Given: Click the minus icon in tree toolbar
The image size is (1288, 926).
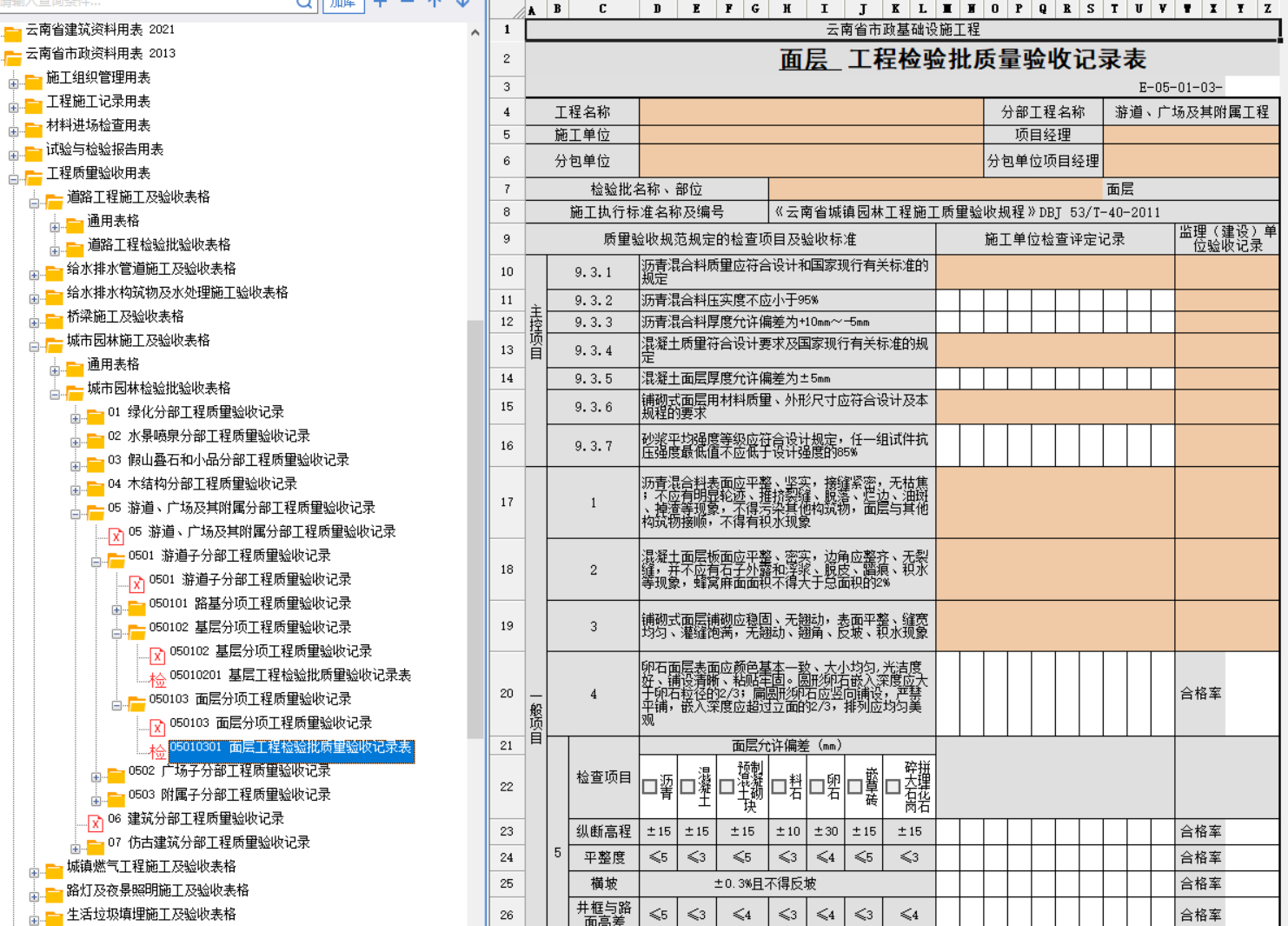Looking at the screenshot, I should [407, 3].
